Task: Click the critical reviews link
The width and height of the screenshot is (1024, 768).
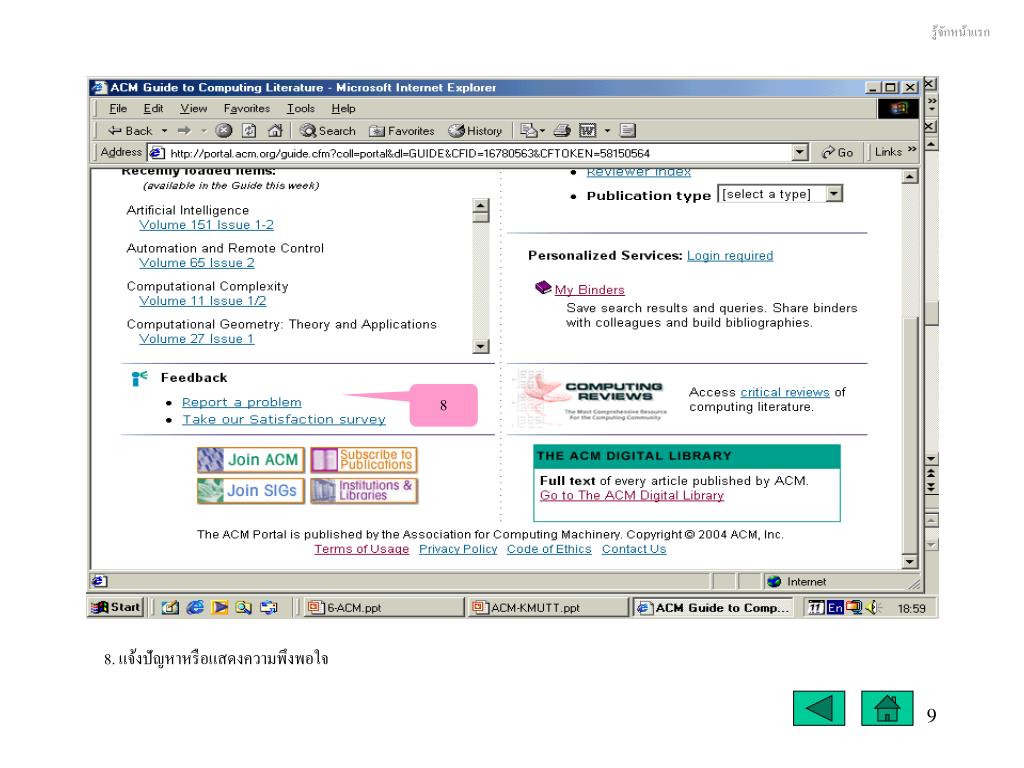Action: pyautogui.click(x=784, y=392)
